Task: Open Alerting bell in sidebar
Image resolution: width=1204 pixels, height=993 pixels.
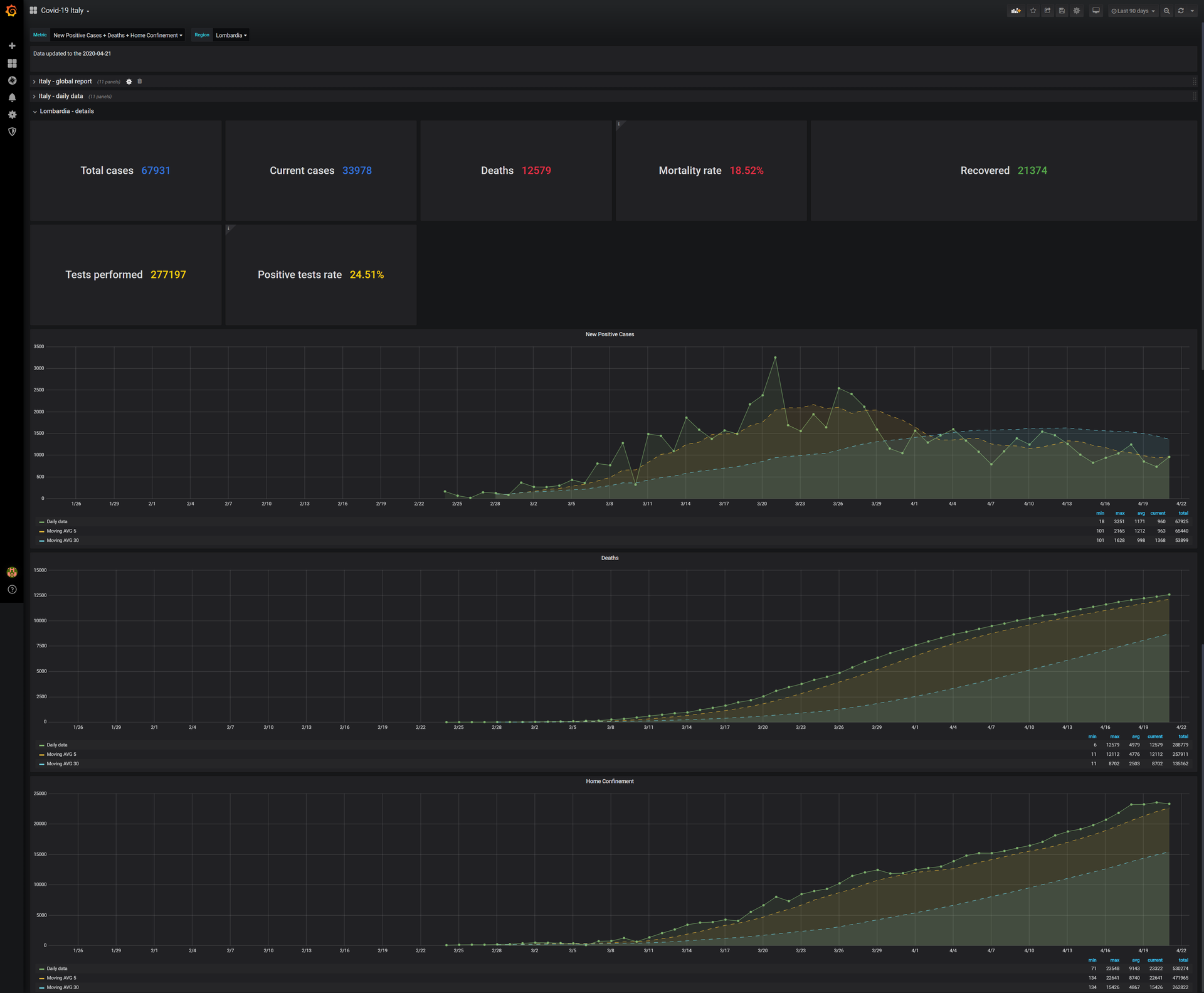Action: 12,98
